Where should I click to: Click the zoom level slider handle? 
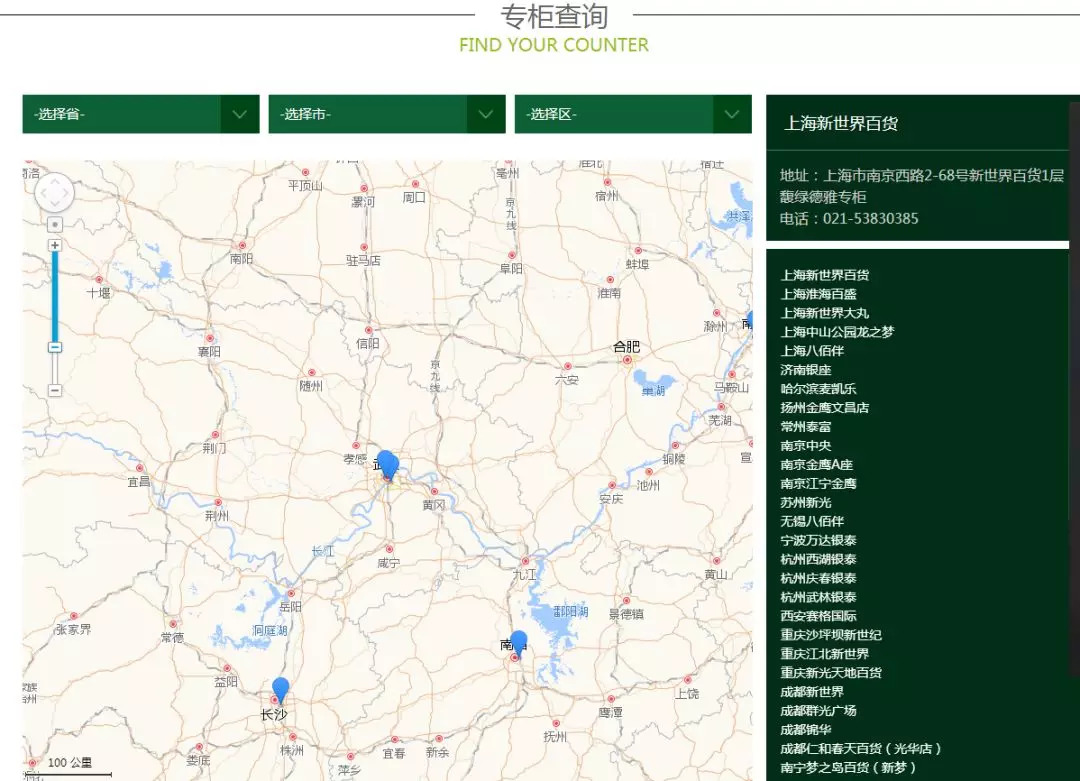55,347
